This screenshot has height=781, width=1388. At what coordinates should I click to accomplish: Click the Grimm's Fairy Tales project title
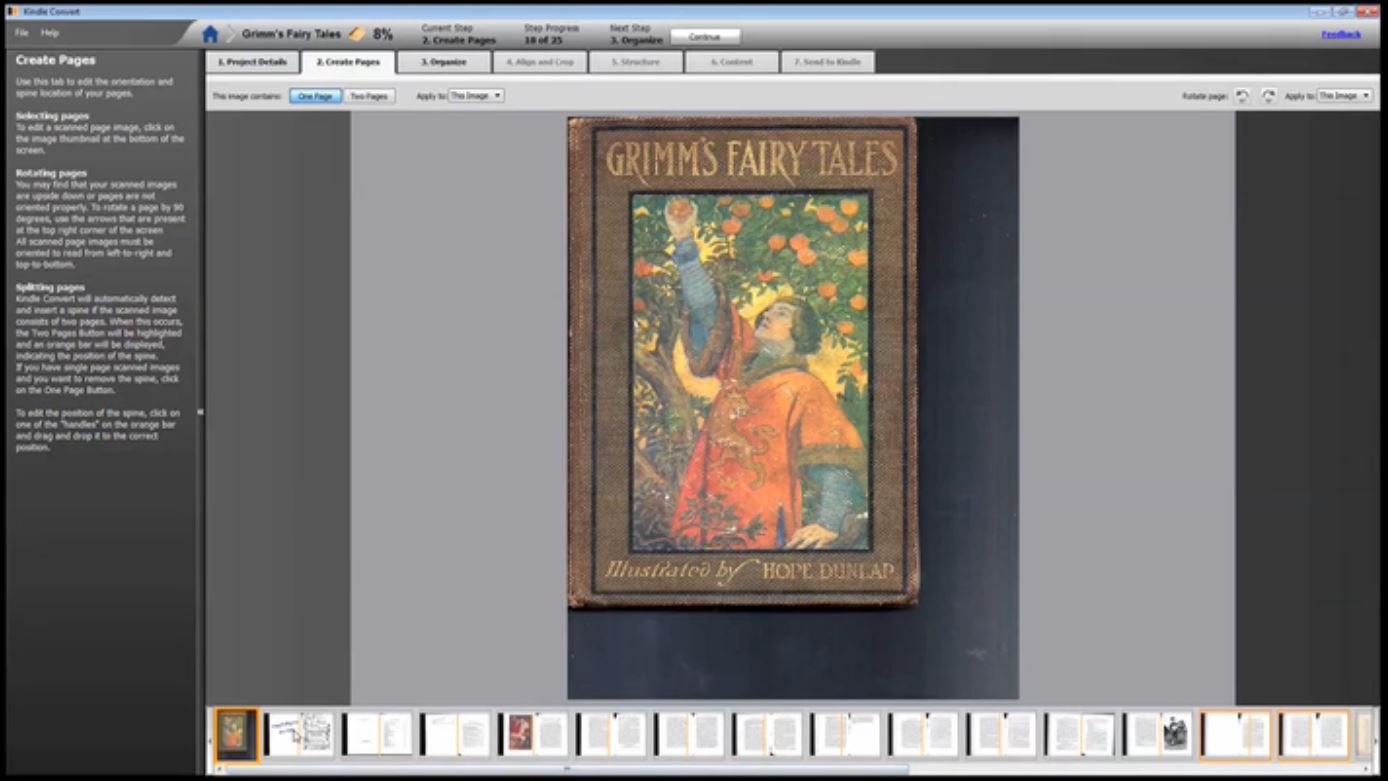[291, 34]
